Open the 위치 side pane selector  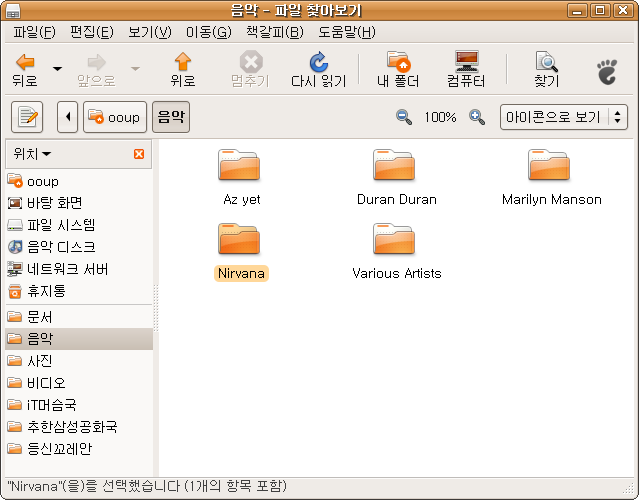click(x=32, y=154)
